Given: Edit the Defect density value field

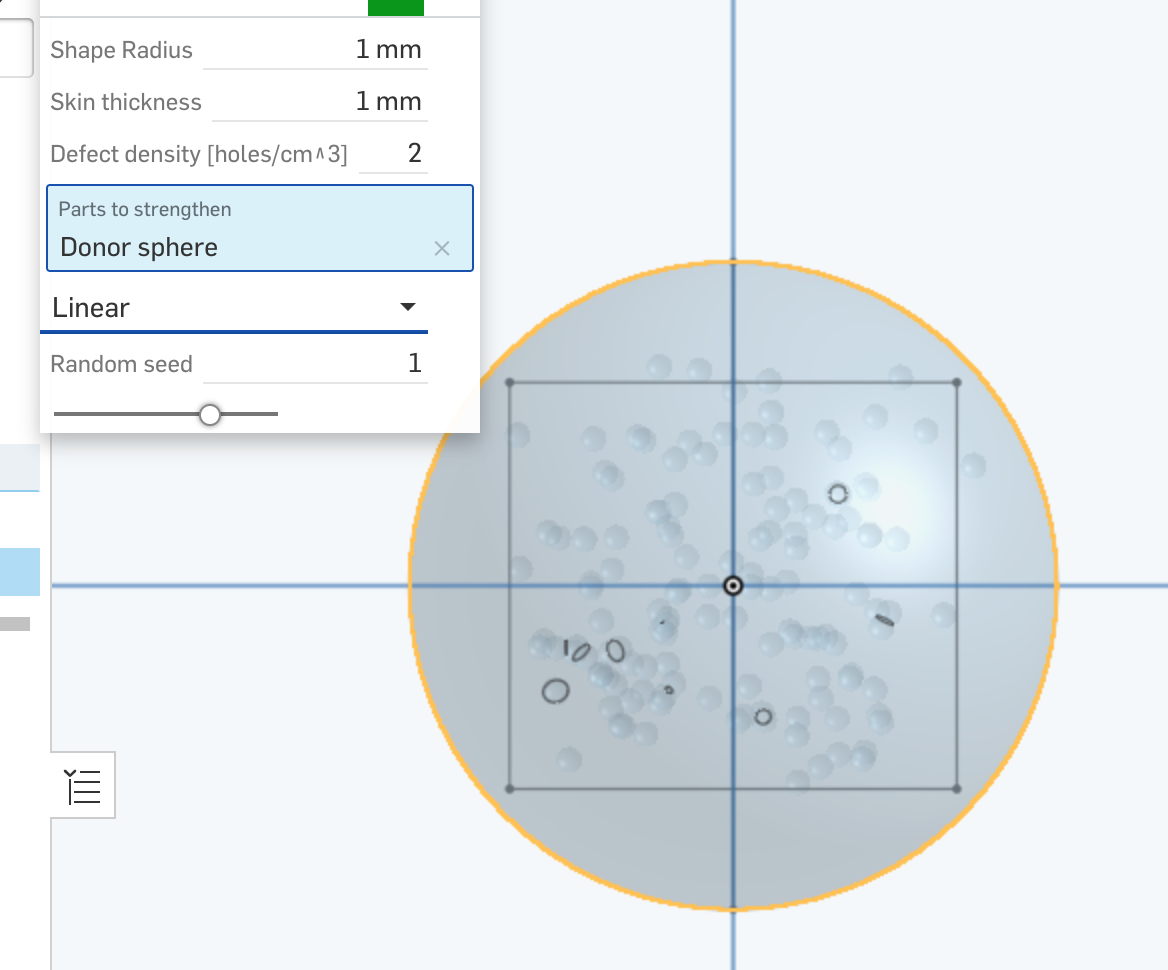Looking at the screenshot, I should 393,154.
